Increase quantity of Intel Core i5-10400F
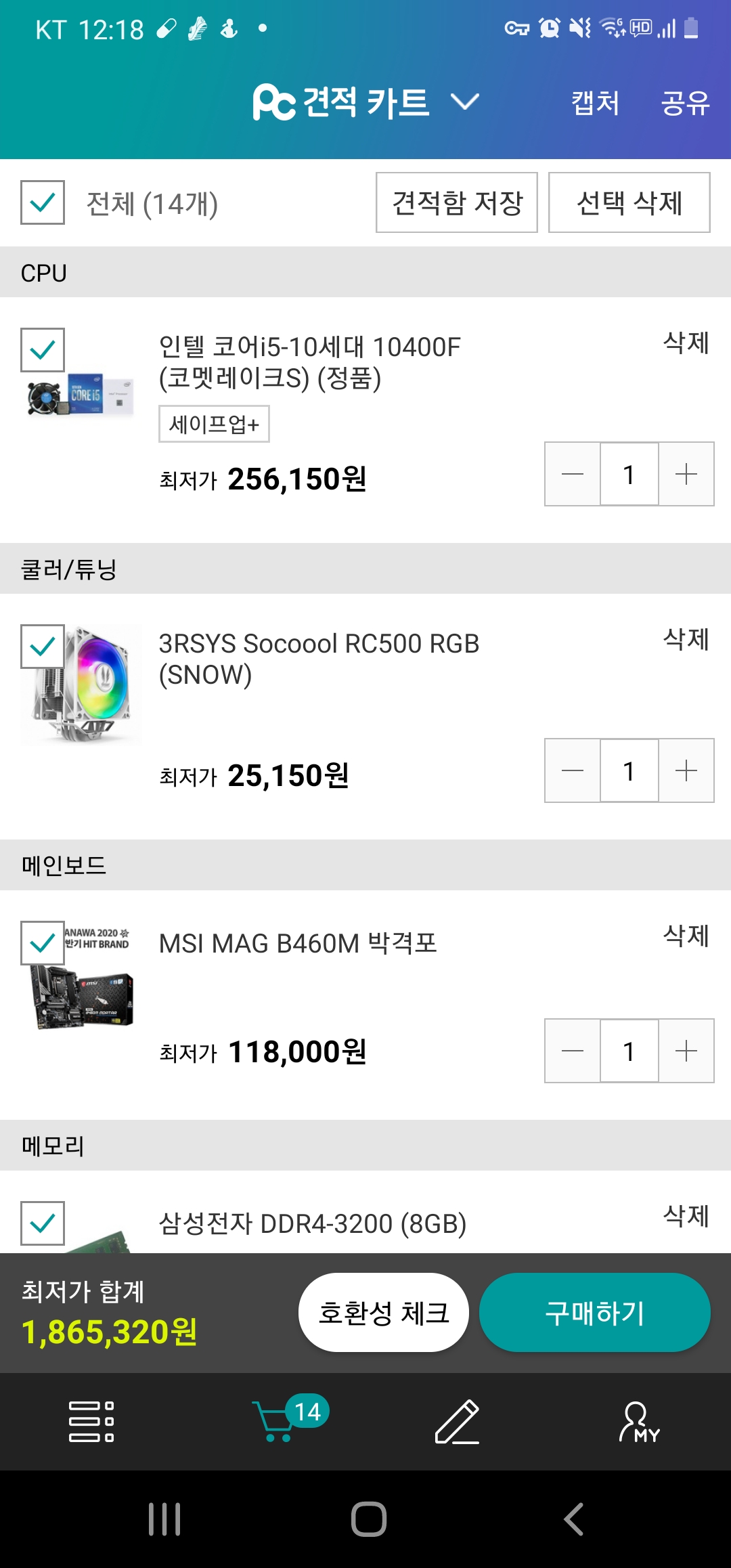 (686, 474)
